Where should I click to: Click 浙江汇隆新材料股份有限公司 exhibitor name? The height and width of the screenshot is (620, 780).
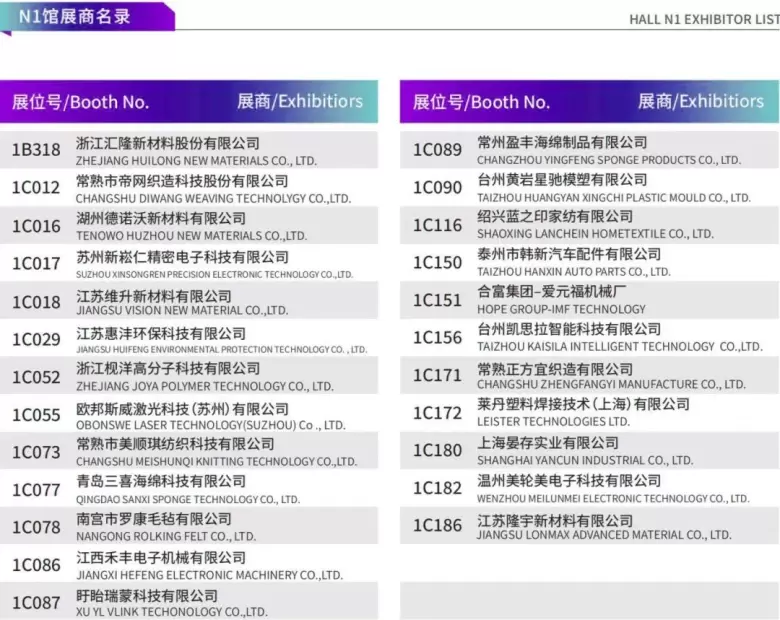(168, 143)
